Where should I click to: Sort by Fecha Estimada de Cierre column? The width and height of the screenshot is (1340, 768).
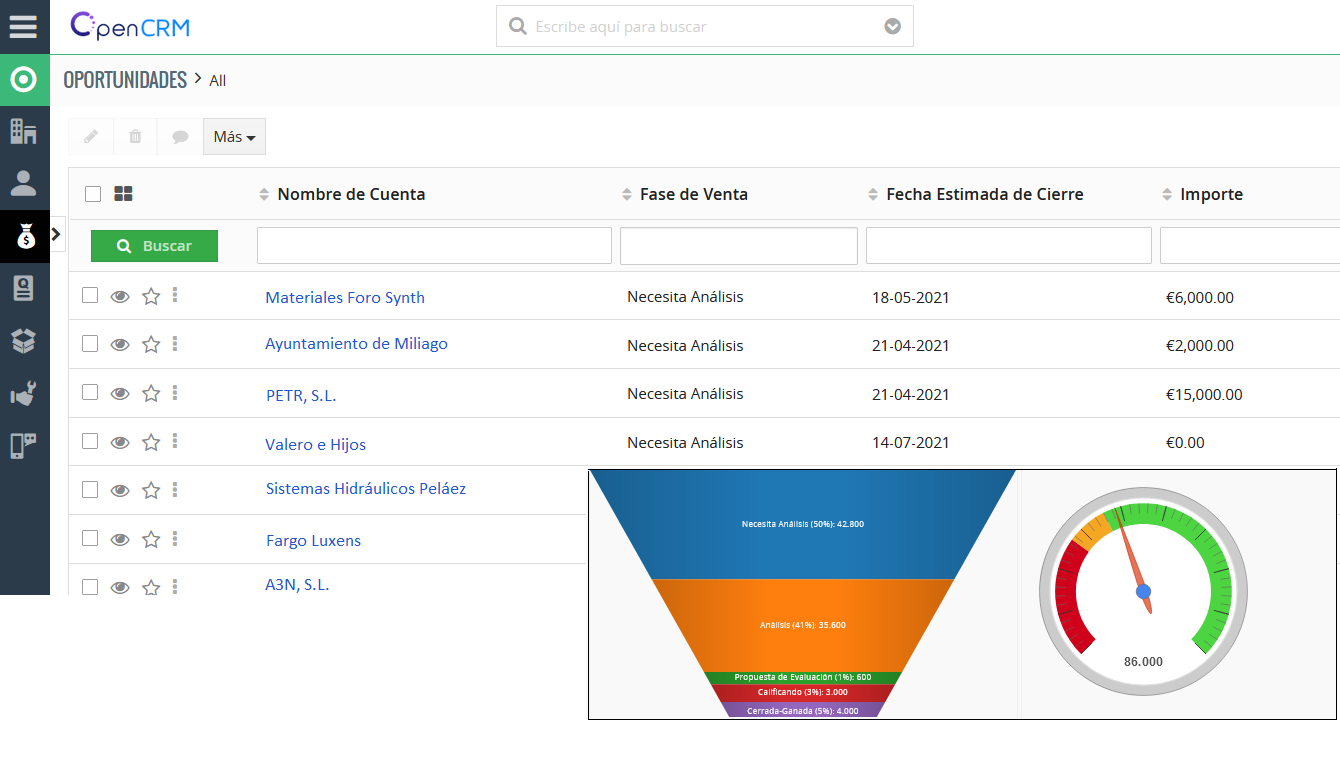(975, 194)
